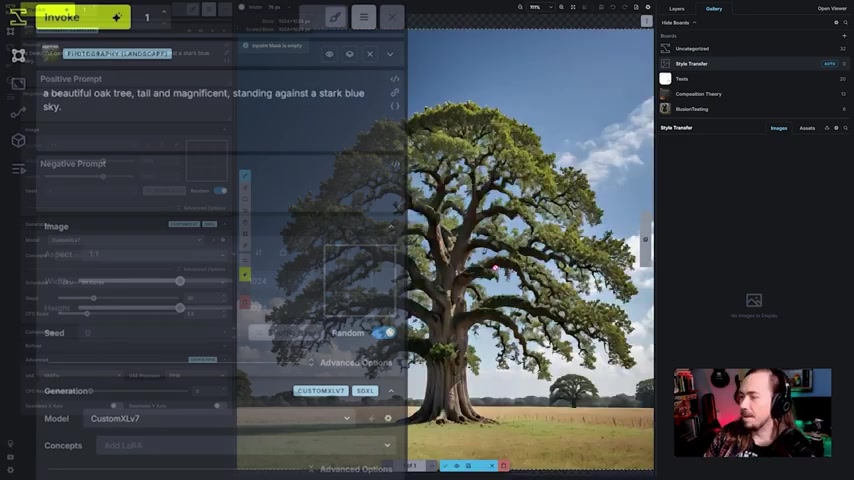The width and height of the screenshot is (854, 480).
Task: Select the Composition Theory board
Action: coord(754,94)
